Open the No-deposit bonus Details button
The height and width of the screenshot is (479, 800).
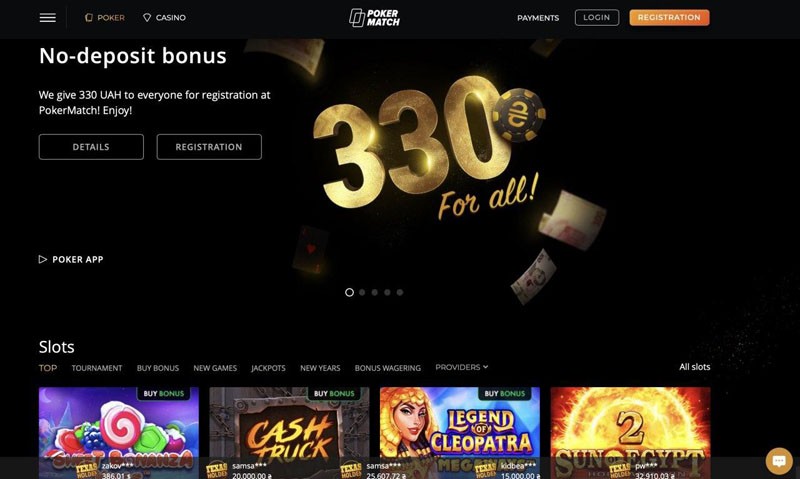(91, 147)
